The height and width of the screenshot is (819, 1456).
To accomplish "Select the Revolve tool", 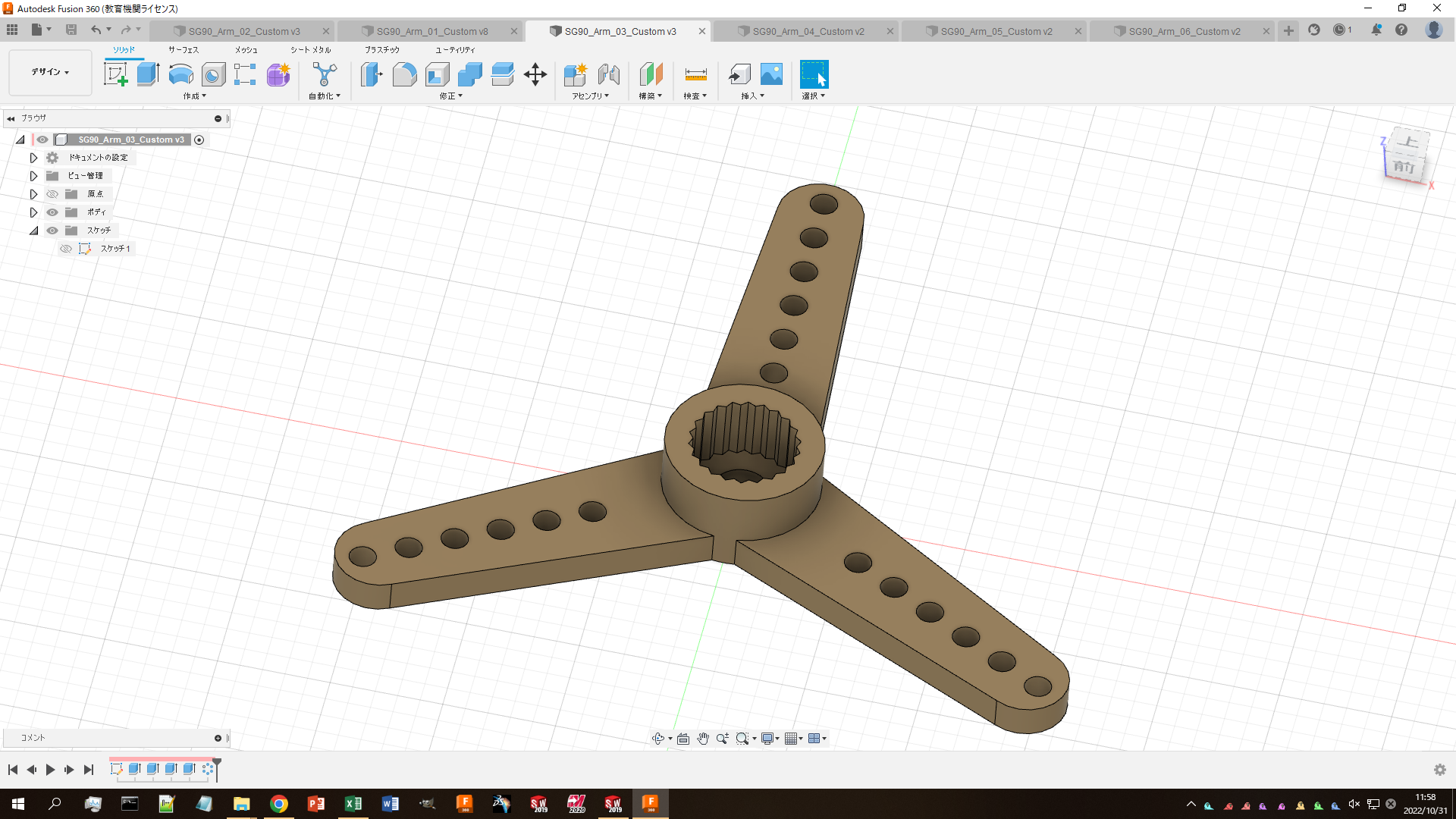I will 180,74.
